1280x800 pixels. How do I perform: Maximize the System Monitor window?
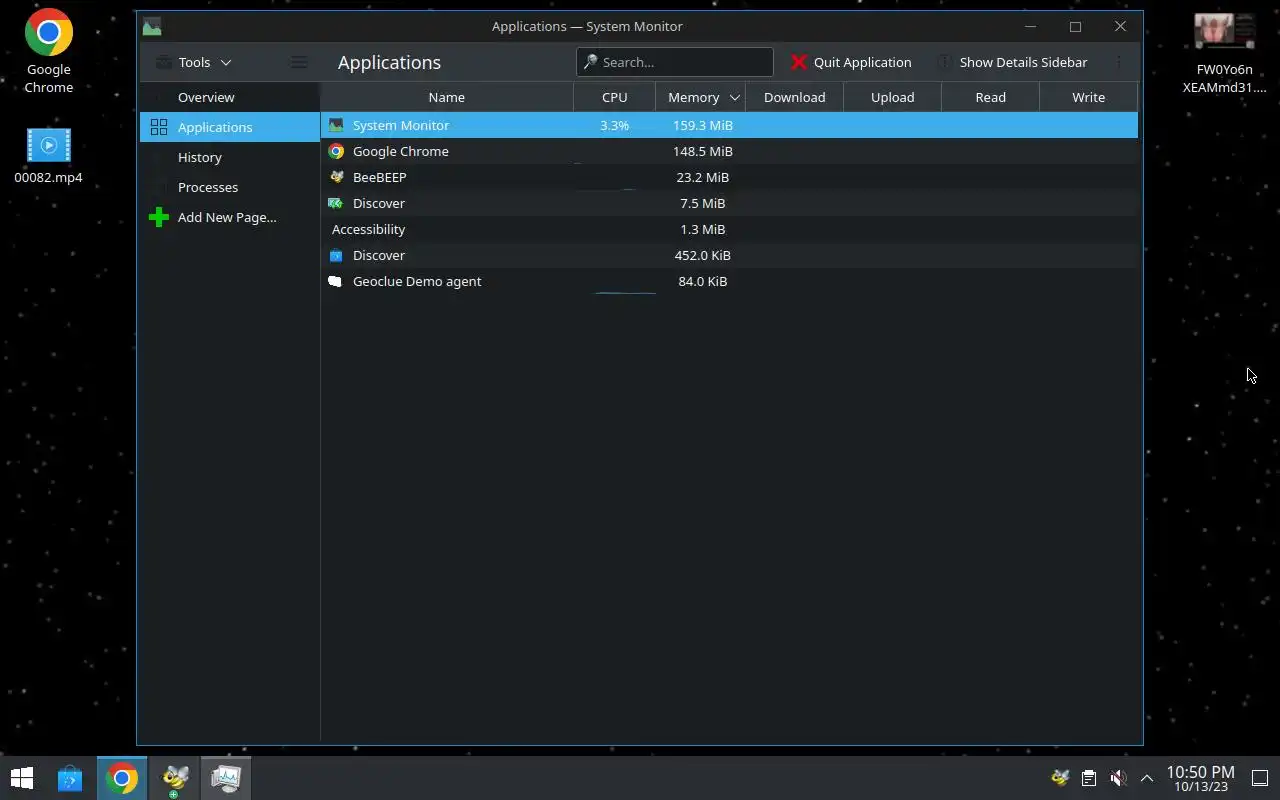coord(1075,26)
